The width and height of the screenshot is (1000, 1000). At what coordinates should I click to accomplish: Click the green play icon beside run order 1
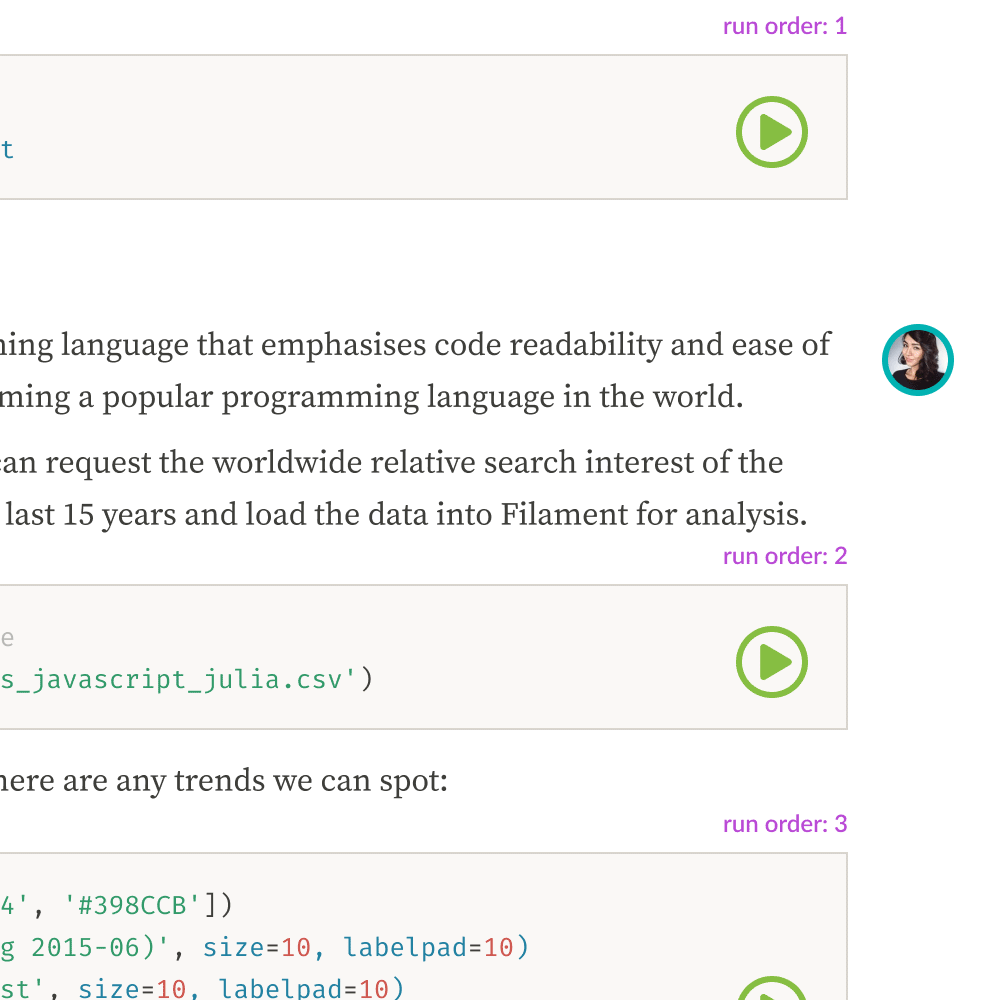(771, 131)
